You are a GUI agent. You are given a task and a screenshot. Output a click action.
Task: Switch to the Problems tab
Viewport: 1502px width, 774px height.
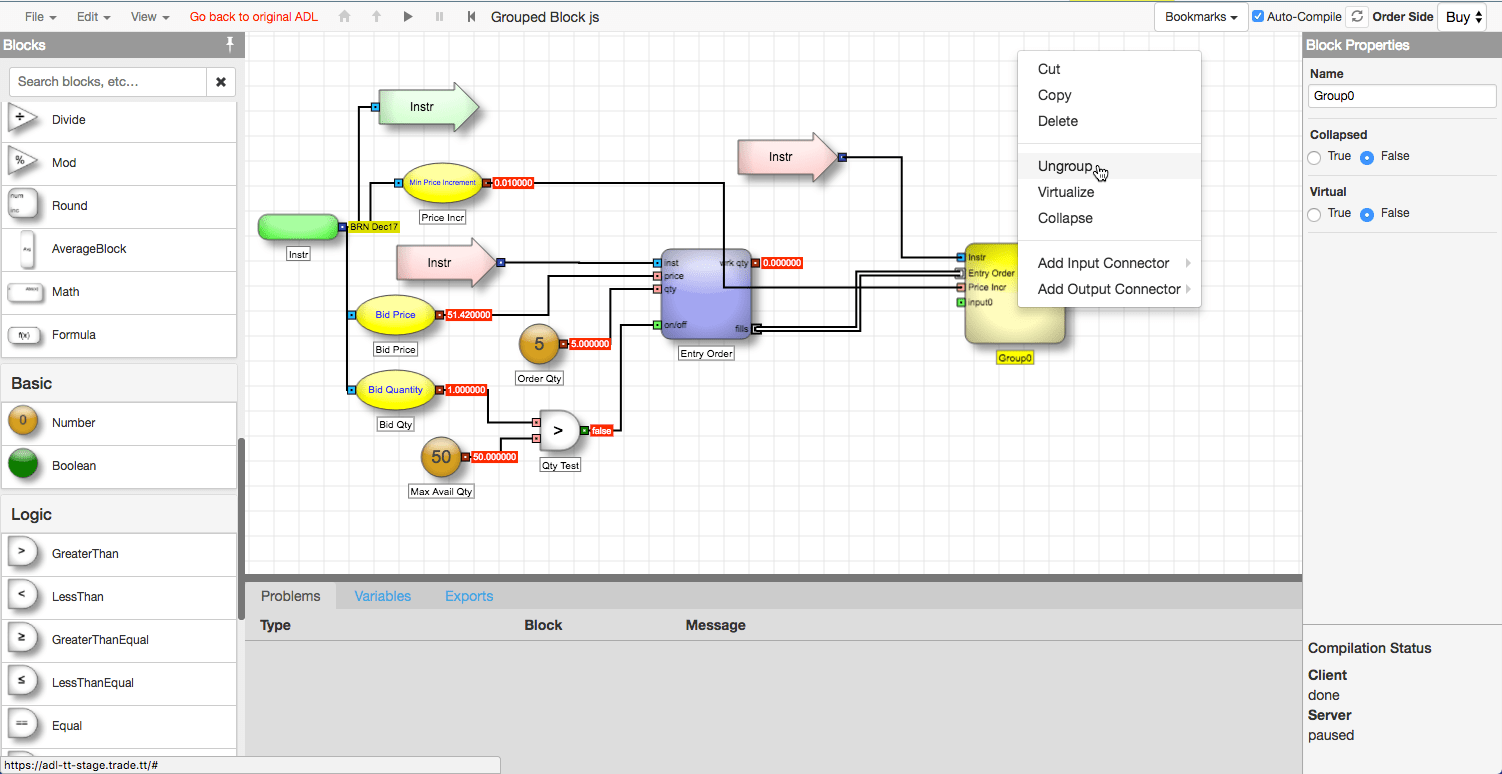point(291,596)
